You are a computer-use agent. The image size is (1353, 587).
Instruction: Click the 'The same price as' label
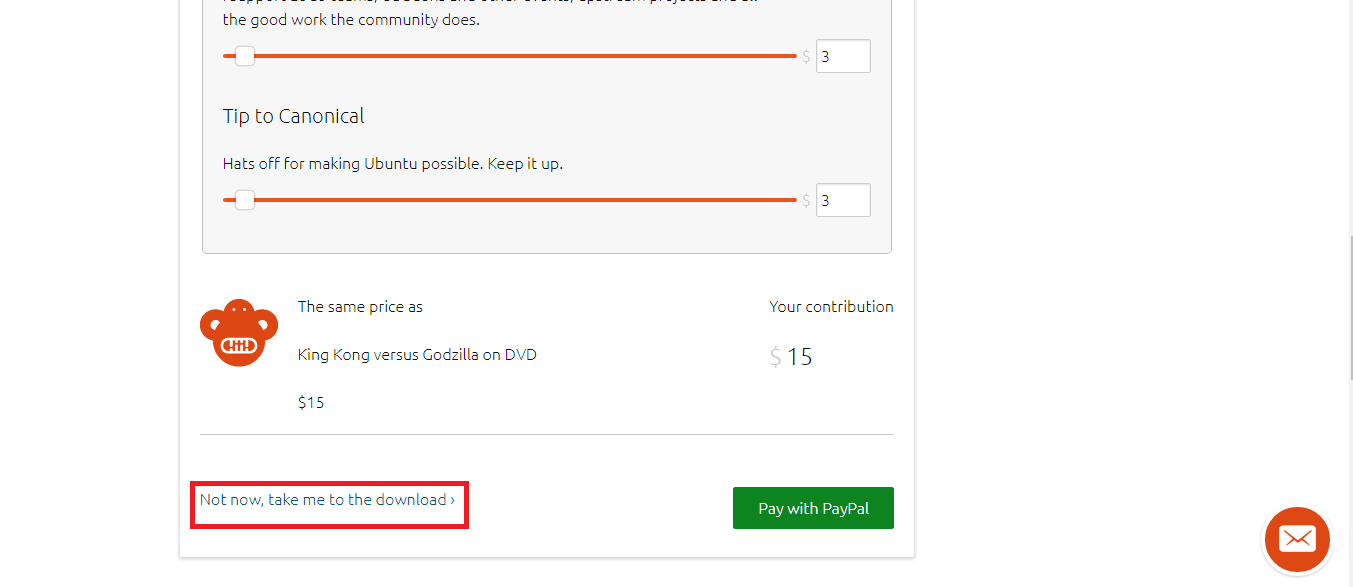[x=360, y=307]
